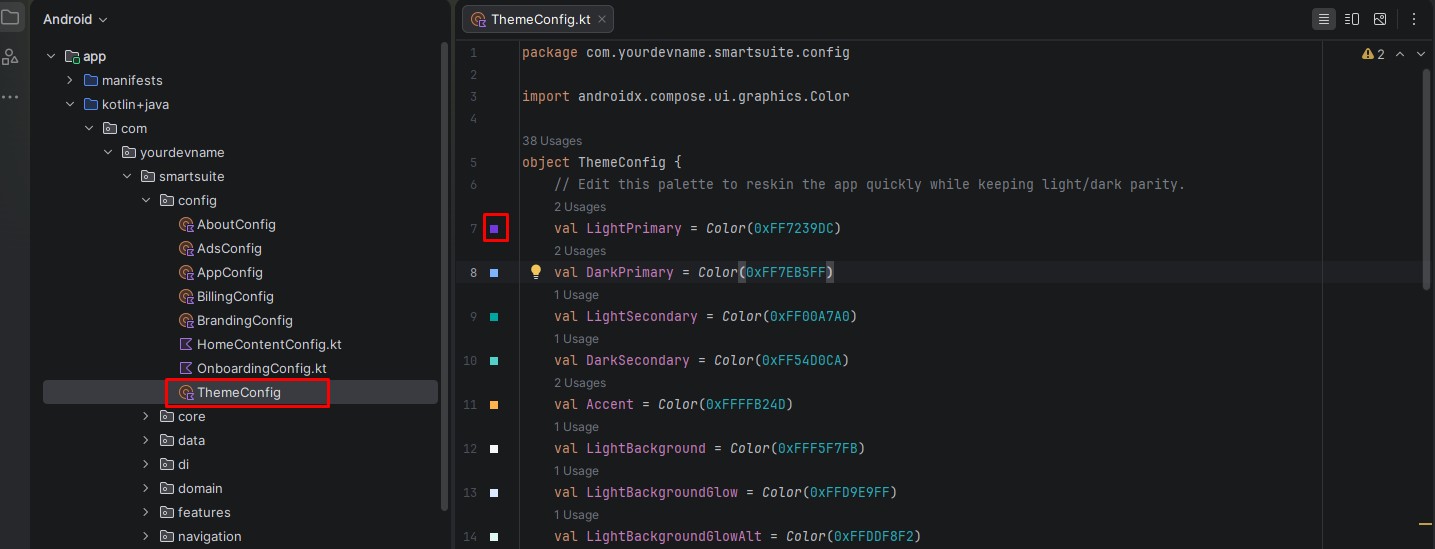Expand the features package
Viewport: 1435px width, 549px height.
click(x=146, y=513)
